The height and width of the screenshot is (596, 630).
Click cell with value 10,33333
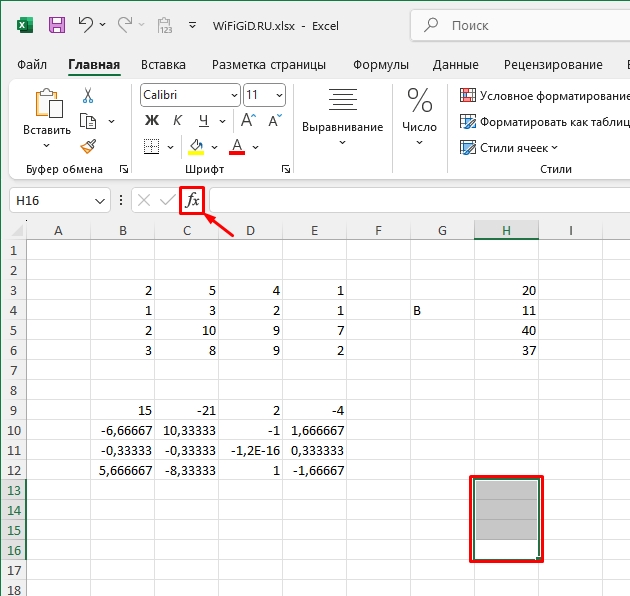click(x=186, y=430)
